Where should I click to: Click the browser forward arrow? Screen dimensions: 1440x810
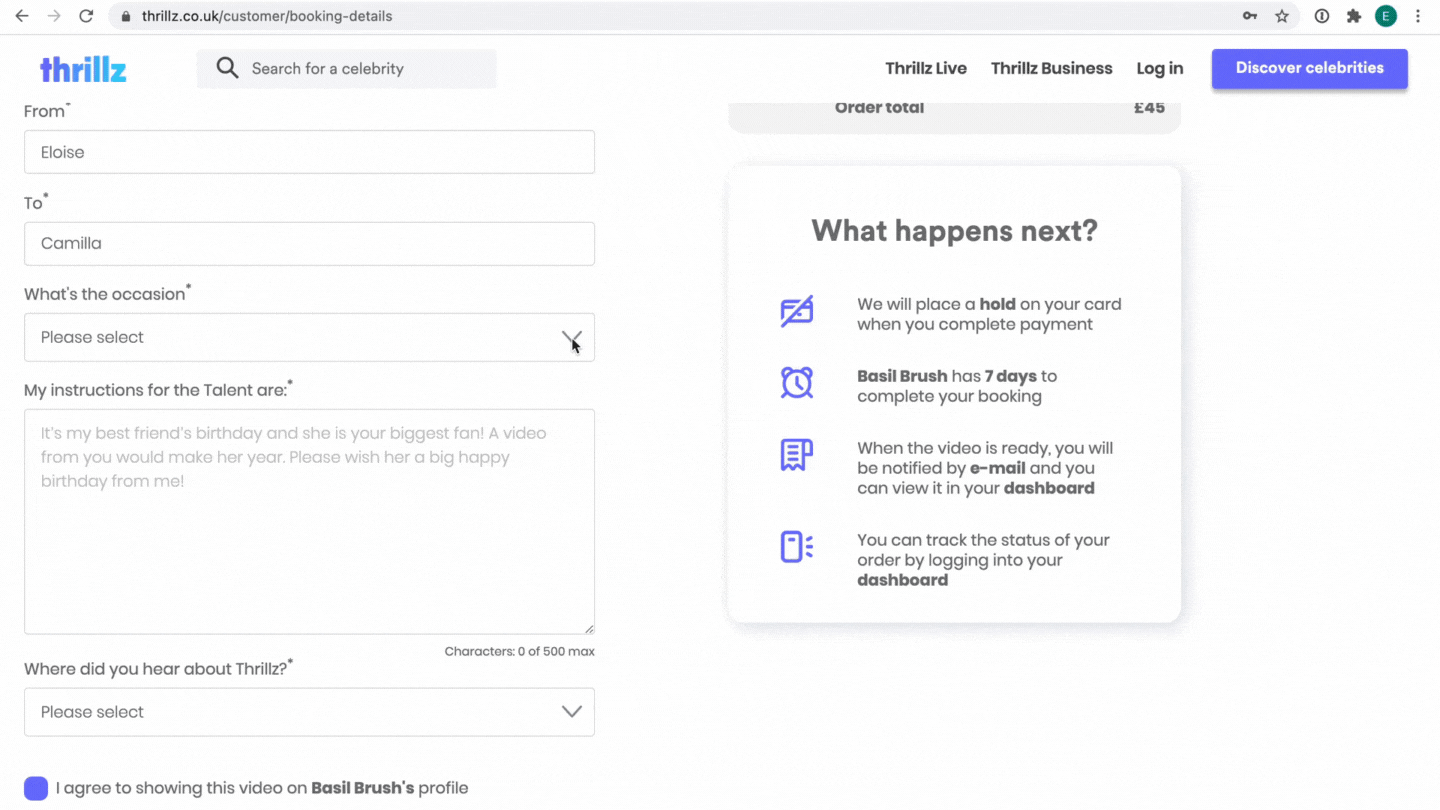point(54,16)
